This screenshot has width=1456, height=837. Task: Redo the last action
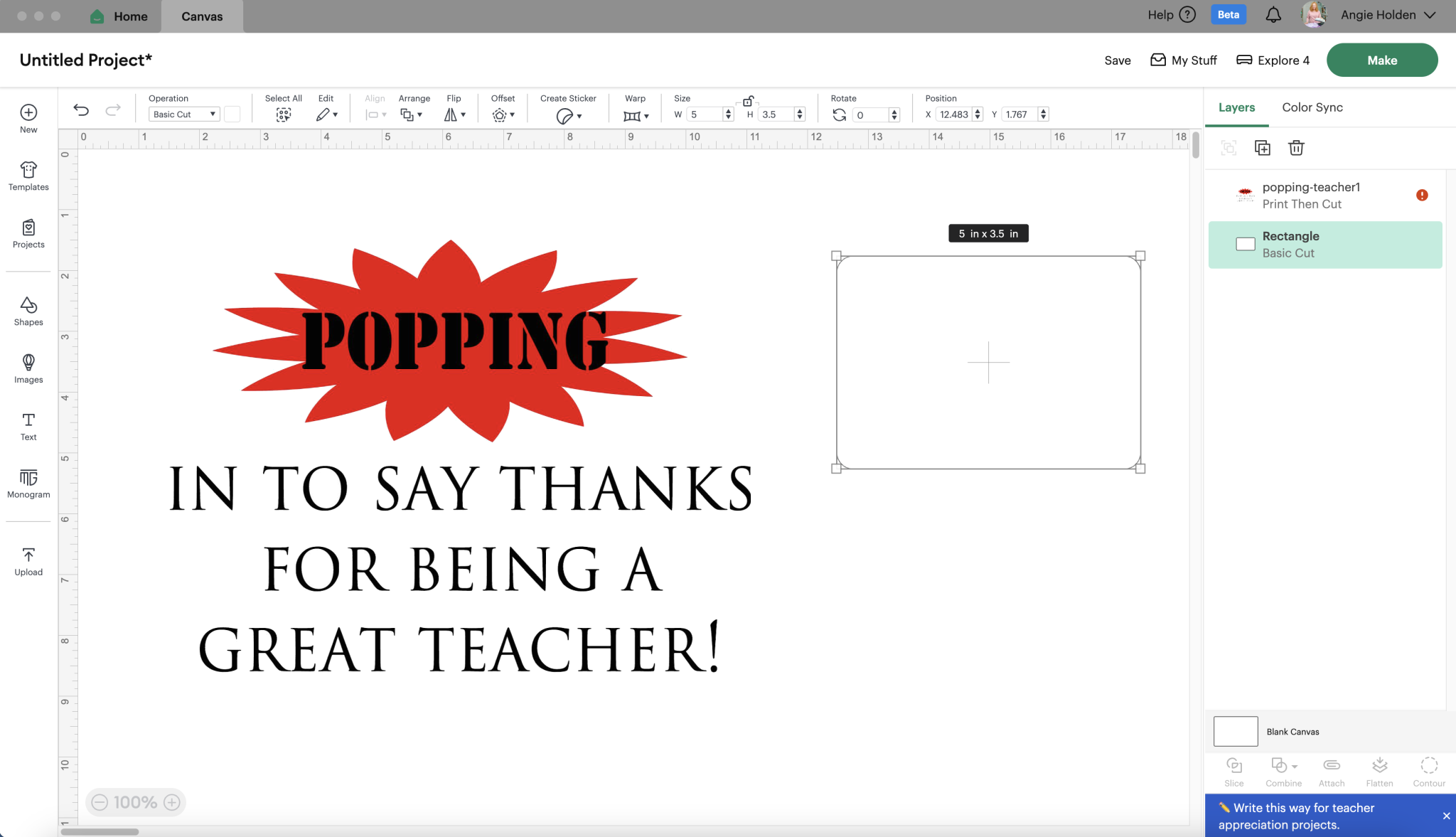point(112,110)
